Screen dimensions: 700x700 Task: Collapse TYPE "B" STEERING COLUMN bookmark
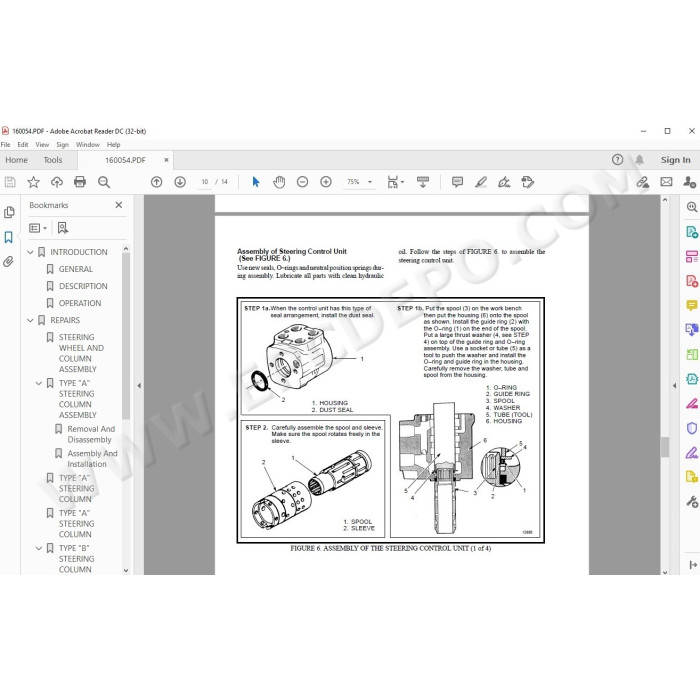point(39,548)
